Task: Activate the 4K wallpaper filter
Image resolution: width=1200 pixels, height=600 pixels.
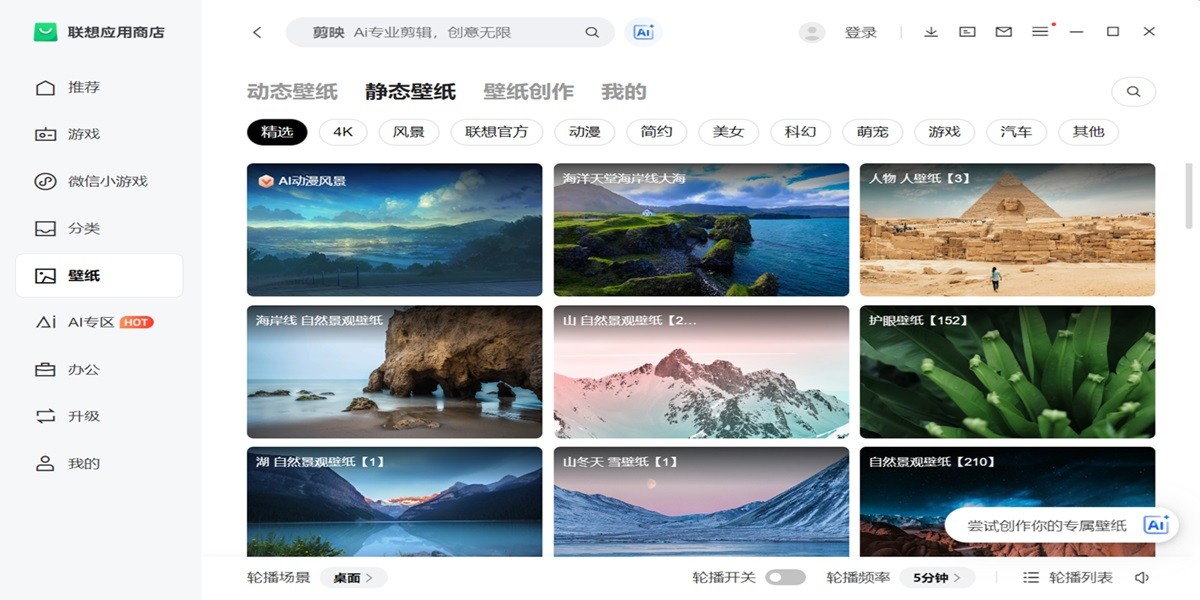Action: [341, 131]
